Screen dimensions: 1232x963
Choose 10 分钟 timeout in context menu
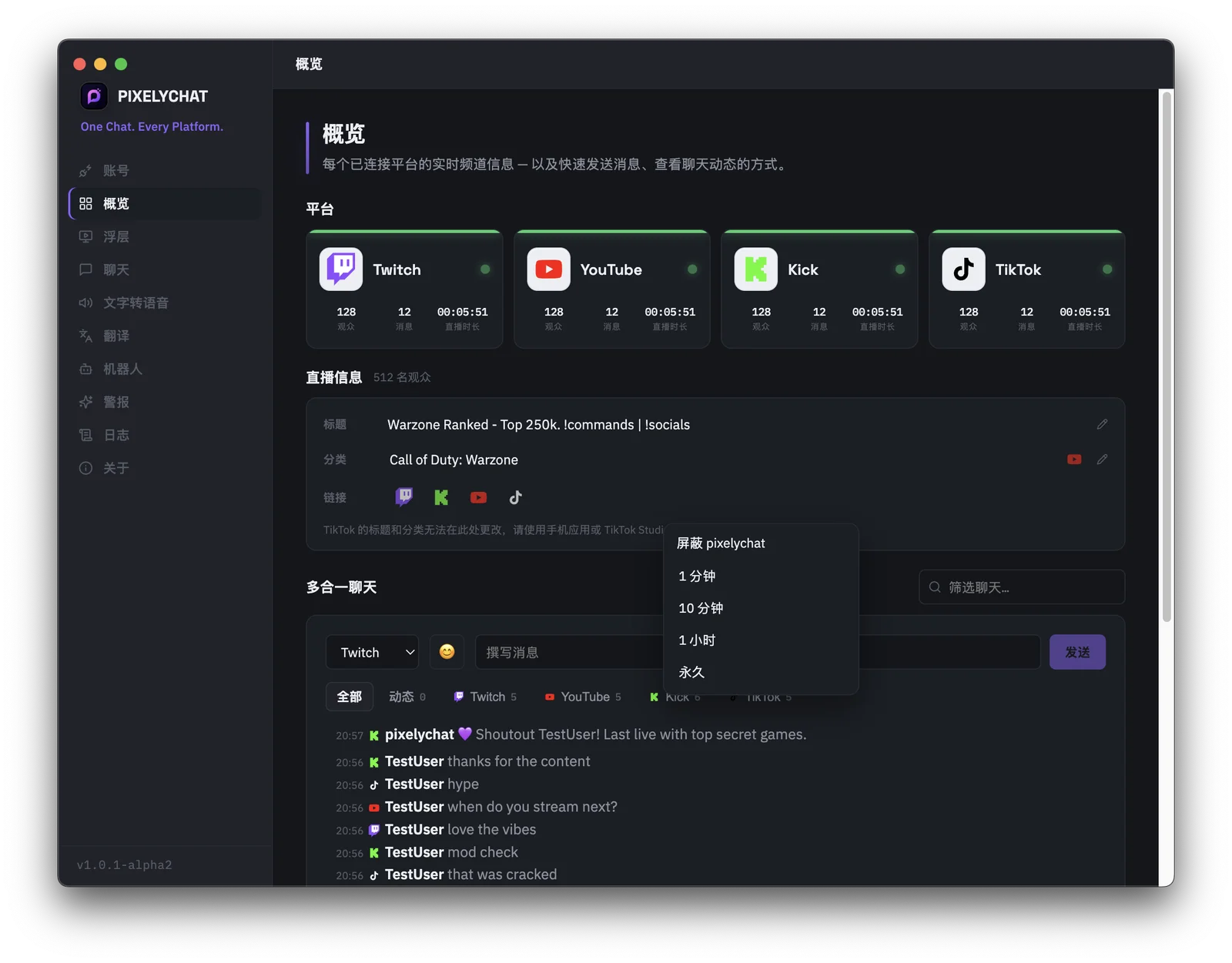(761, 608)
